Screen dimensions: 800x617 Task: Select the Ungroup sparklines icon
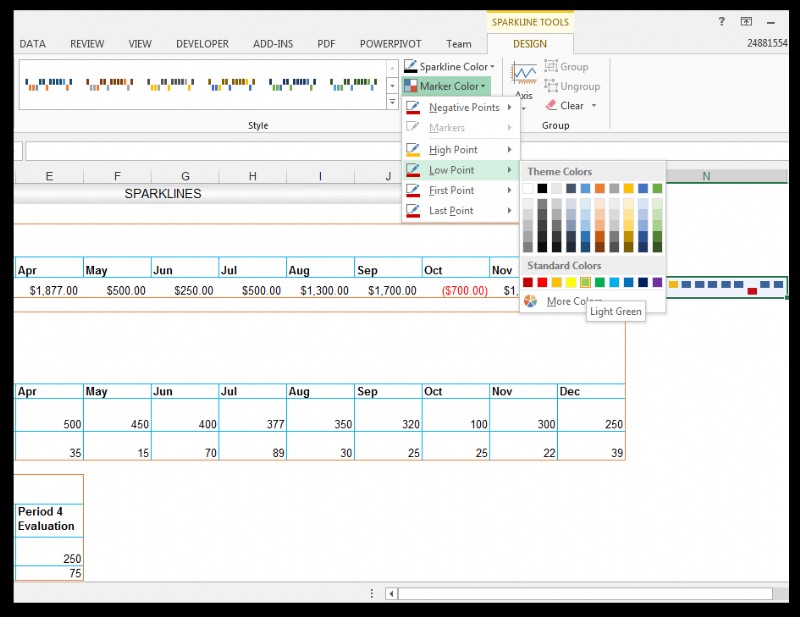(553, 85)
